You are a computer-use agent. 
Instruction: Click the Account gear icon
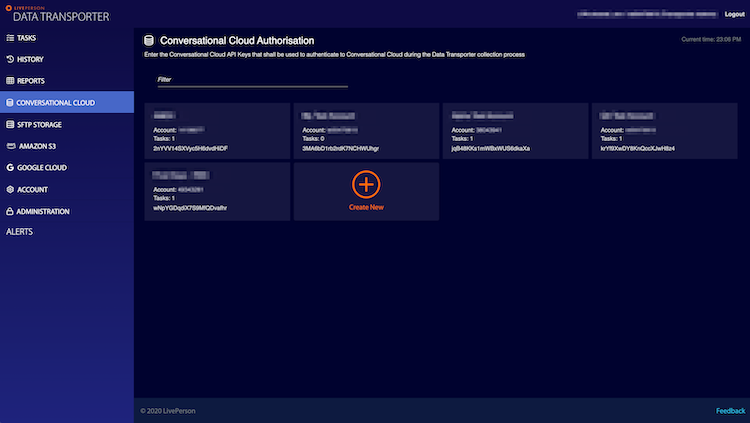point(10,189)
